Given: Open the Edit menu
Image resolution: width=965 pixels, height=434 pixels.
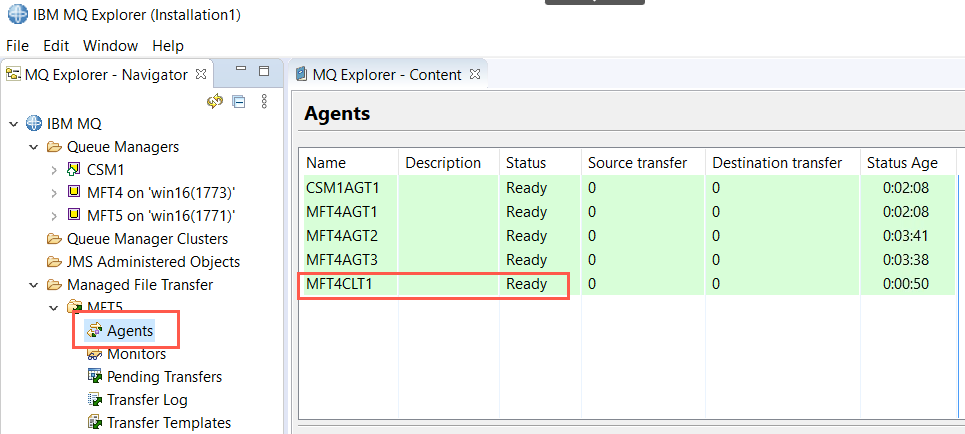Looking at the screenshot, I should coord(56,46).
